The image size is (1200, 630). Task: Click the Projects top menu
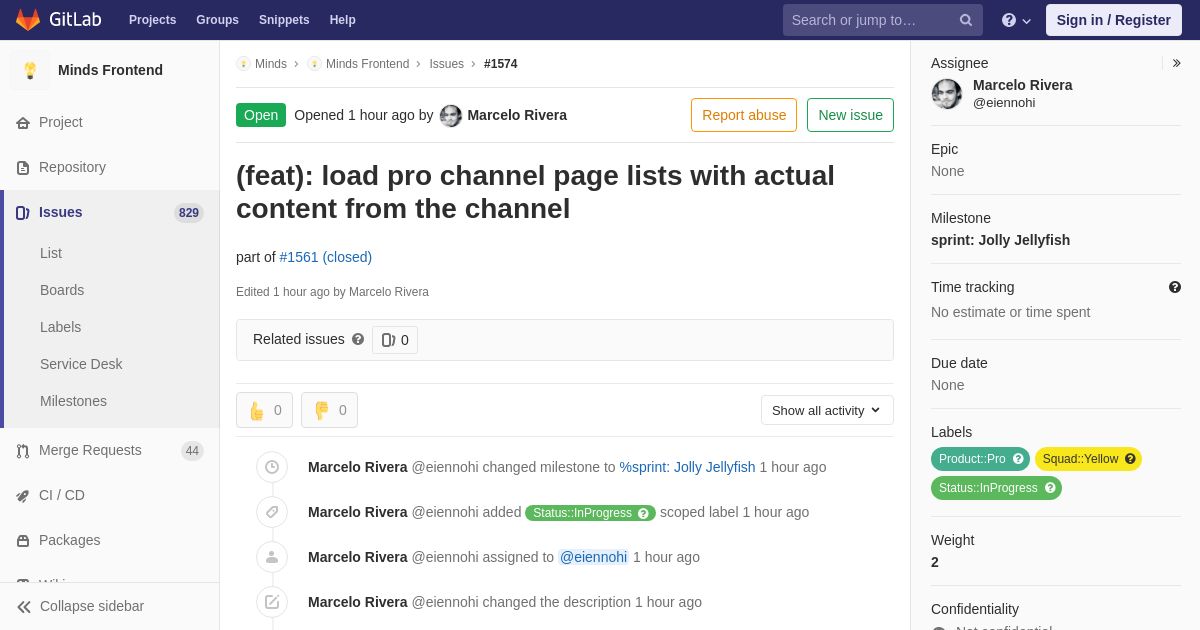click(x=152, y=20)
